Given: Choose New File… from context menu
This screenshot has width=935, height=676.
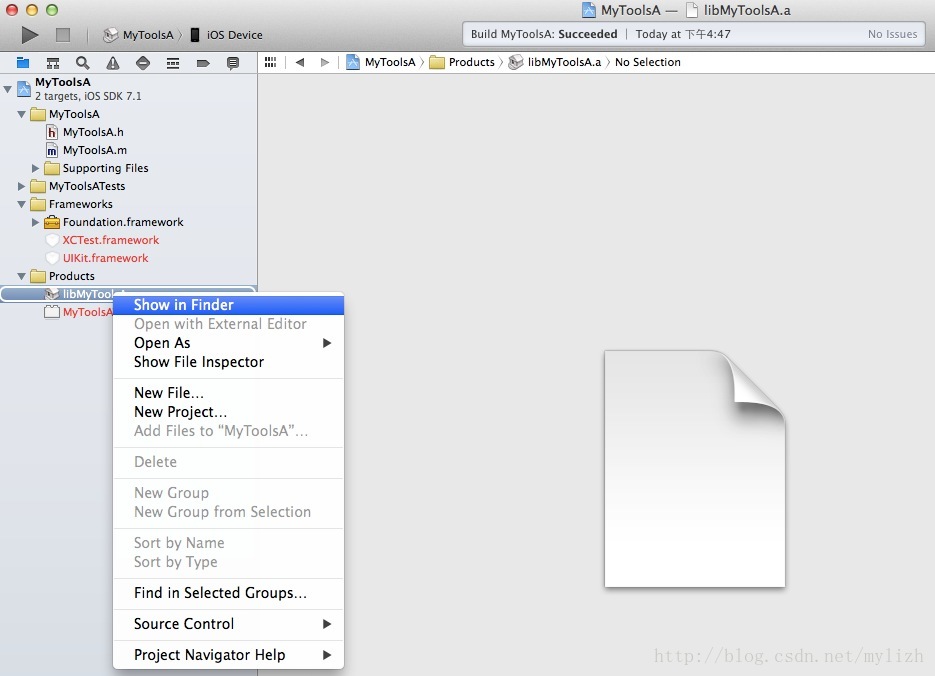Looking at the screenshot, I should (228, 393).
